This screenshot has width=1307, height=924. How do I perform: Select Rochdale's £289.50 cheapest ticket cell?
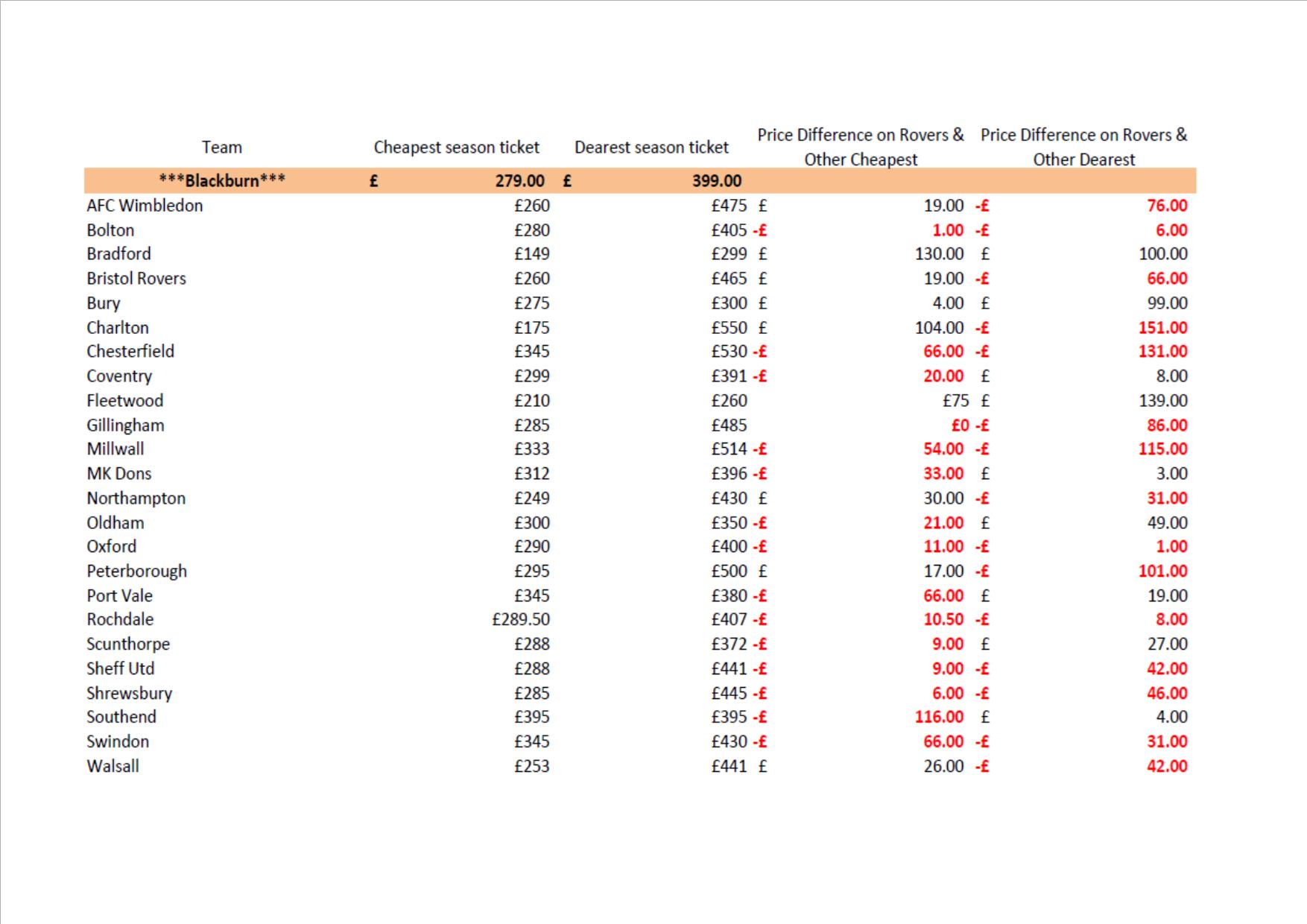tap(520, 619)
